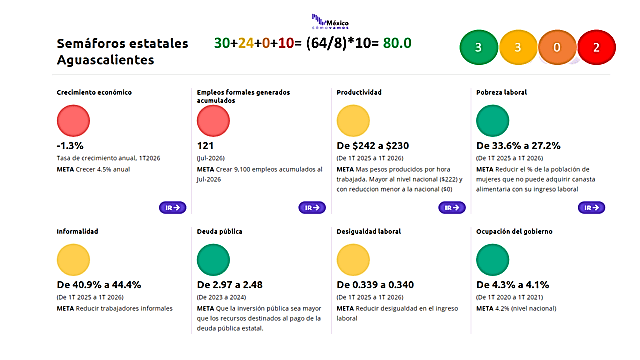Viewport: 640px width, 360px height.
Task: Open the IR link for Pobreza laboral
Action: (591, 207)
